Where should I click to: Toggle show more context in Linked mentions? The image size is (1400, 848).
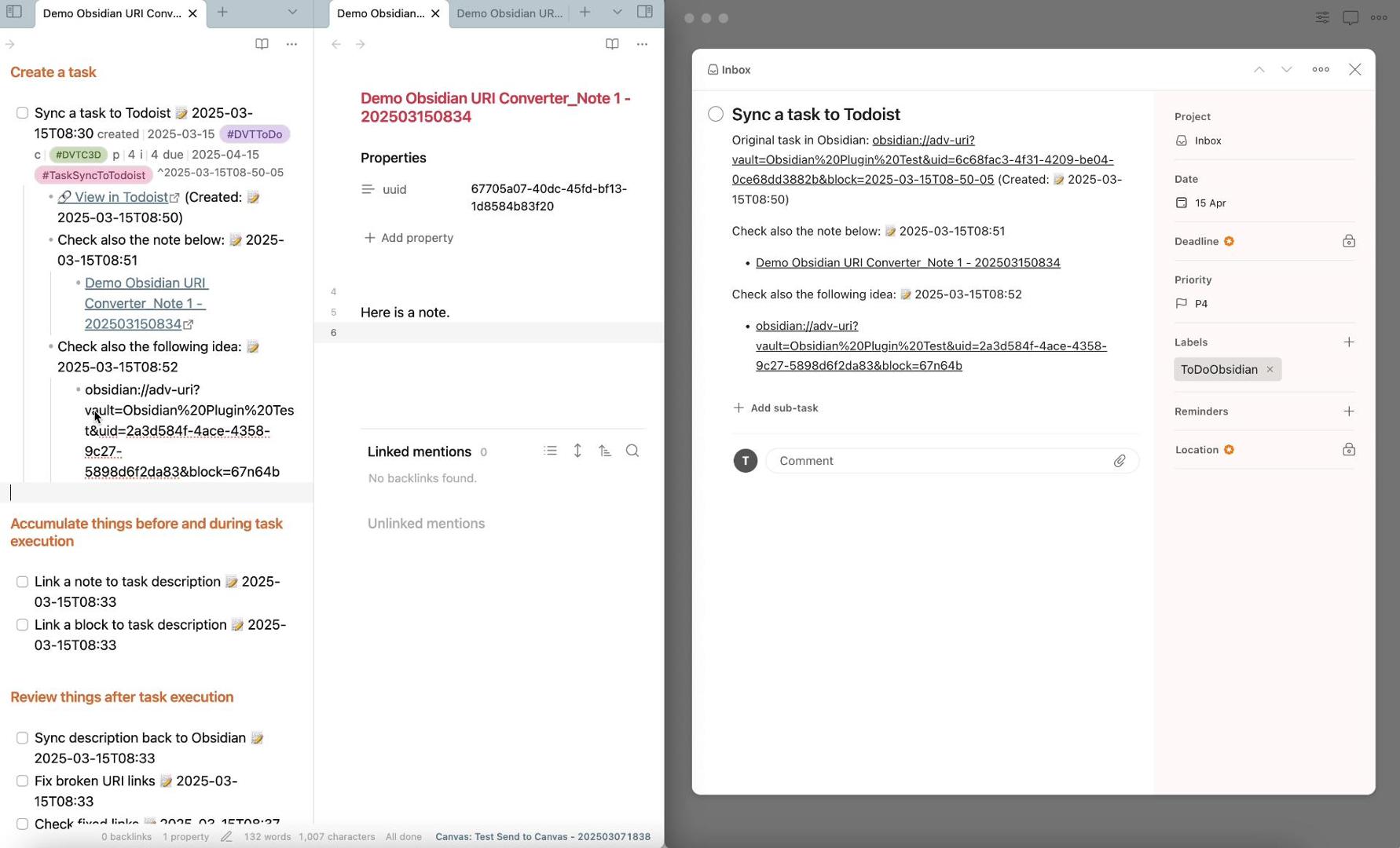(x=577, y=451)
